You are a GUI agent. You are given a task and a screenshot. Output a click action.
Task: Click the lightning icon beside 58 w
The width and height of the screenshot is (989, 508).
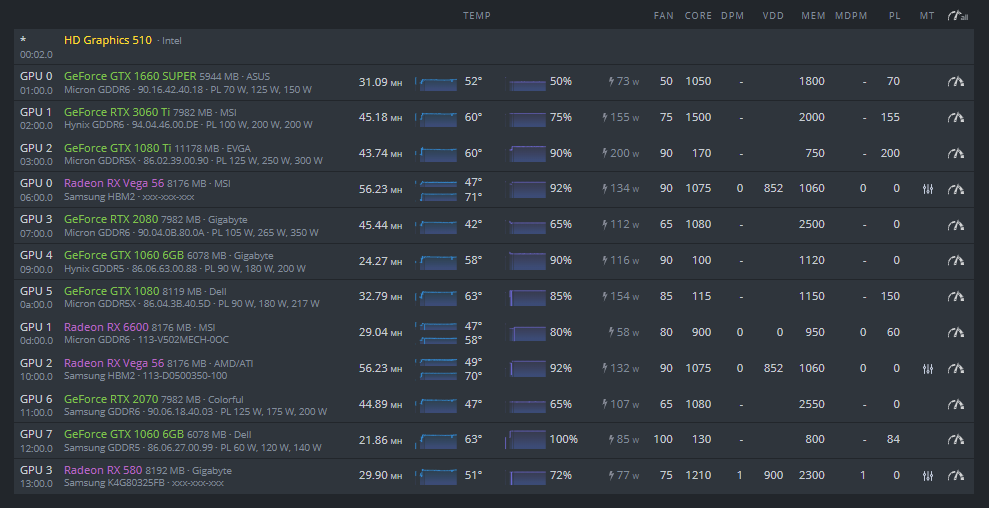611,333
